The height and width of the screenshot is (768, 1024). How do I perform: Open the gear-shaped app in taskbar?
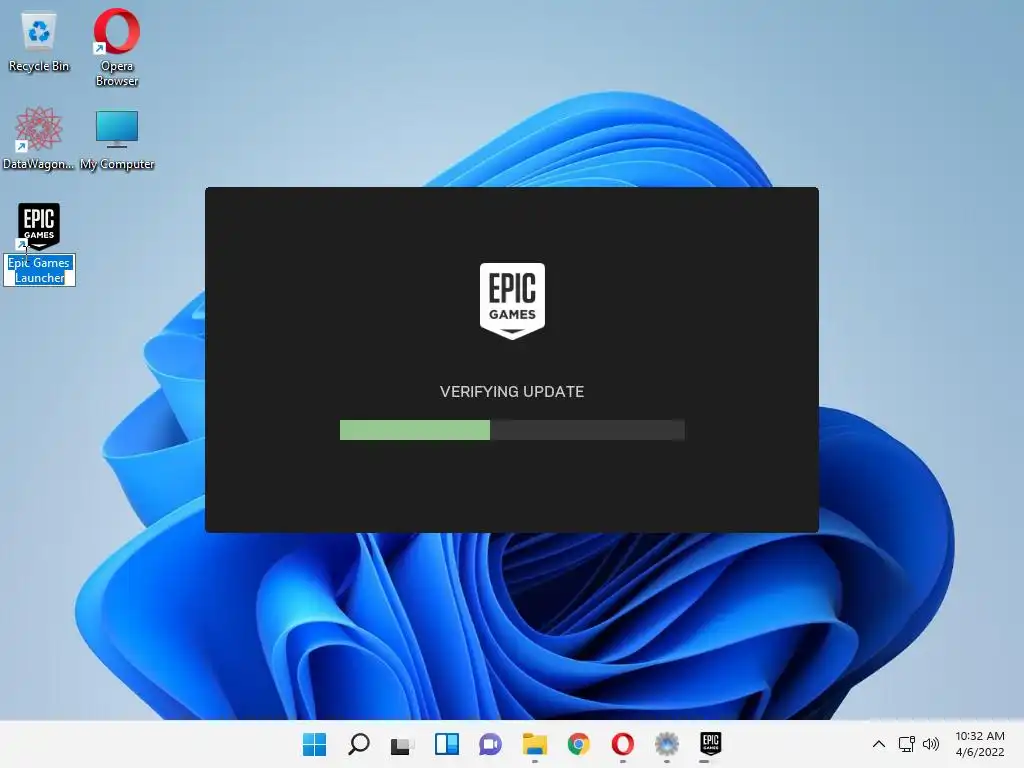667,744
